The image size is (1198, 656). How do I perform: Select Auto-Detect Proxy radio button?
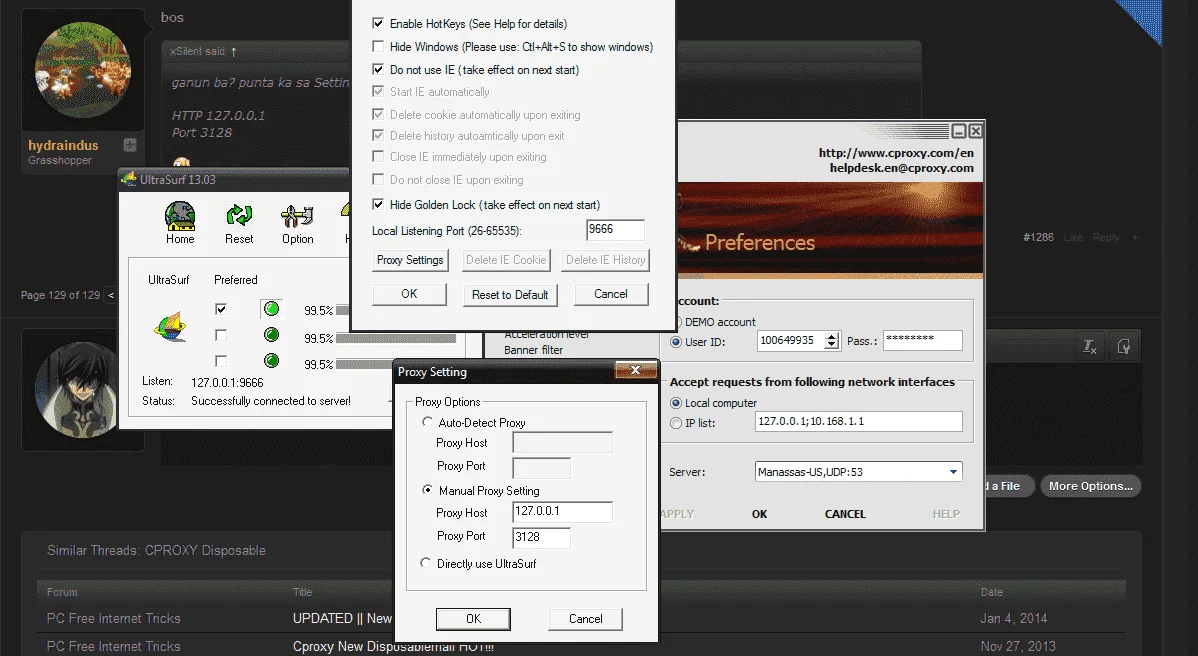point(427,422)
